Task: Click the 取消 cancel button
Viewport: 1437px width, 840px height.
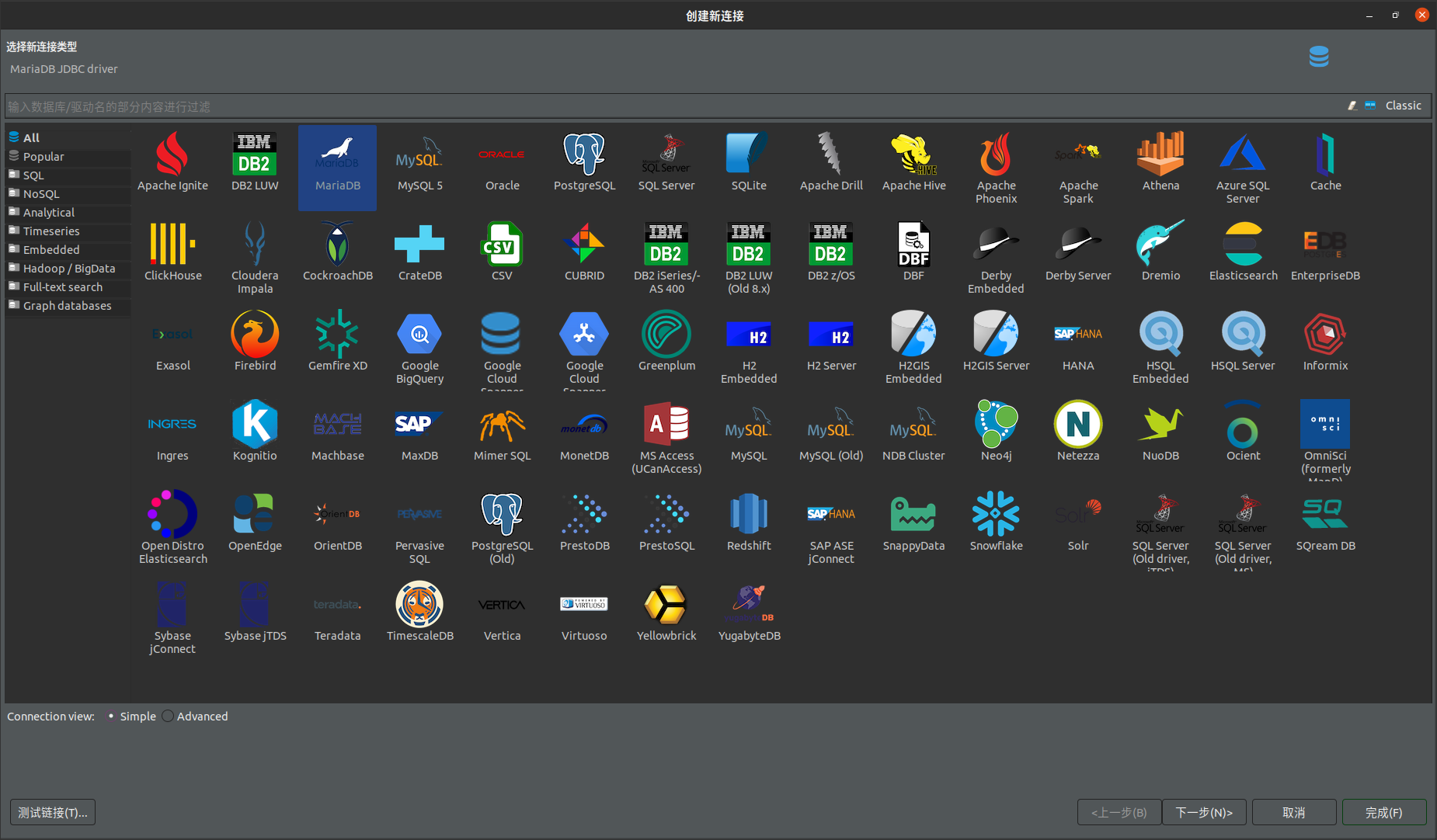Action: click(1294, 812)
